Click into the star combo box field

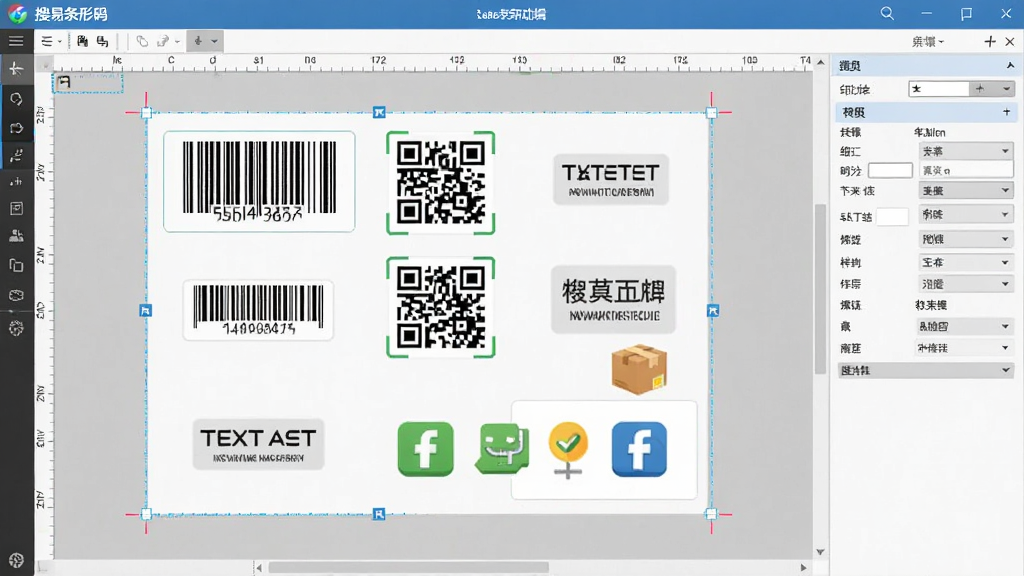[938, 89]
